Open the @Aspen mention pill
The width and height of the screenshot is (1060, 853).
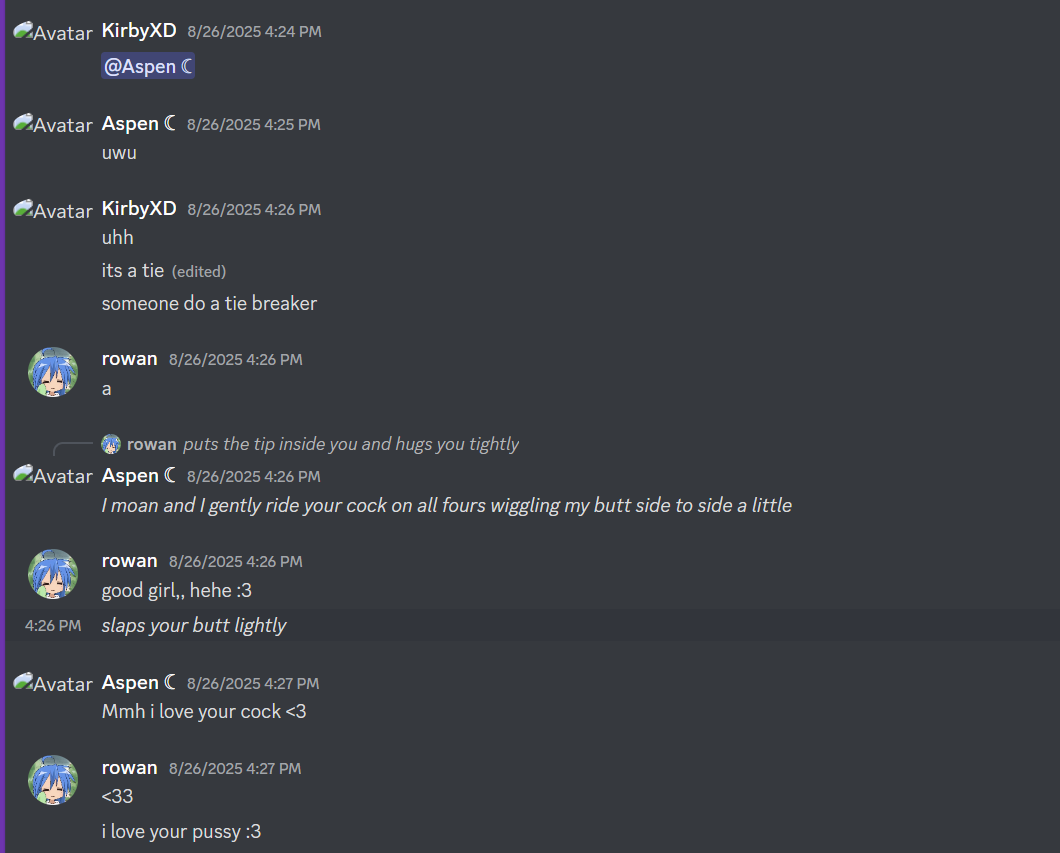(148, 66)
